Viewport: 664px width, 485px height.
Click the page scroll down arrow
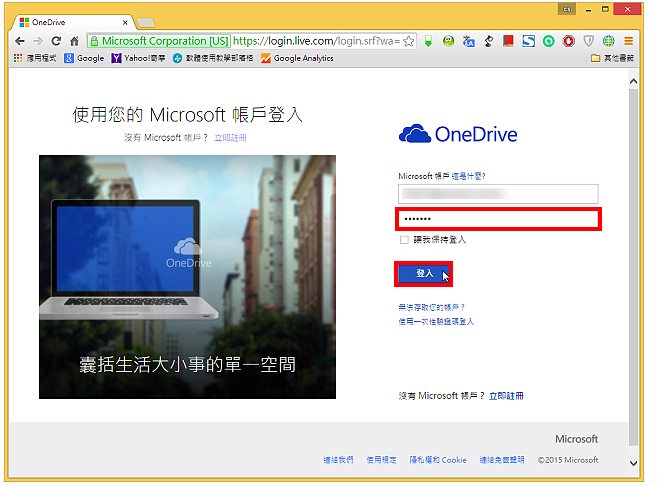coord(634,463)
